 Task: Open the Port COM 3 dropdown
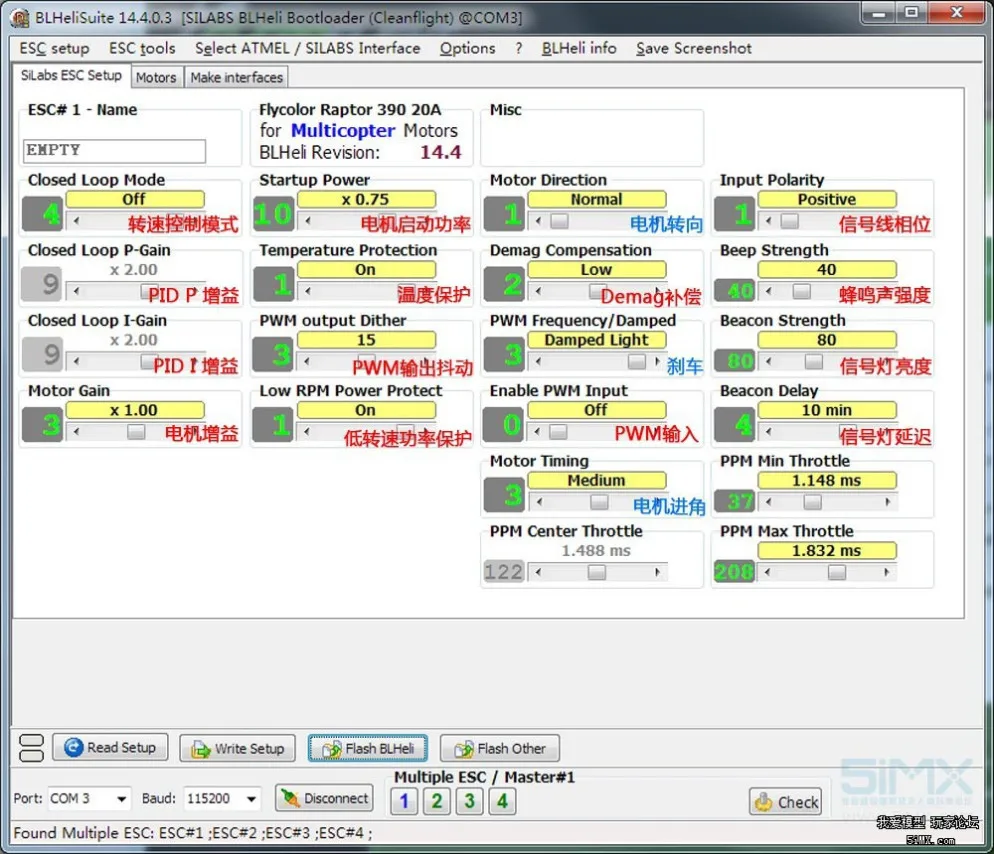coord(121,799)
